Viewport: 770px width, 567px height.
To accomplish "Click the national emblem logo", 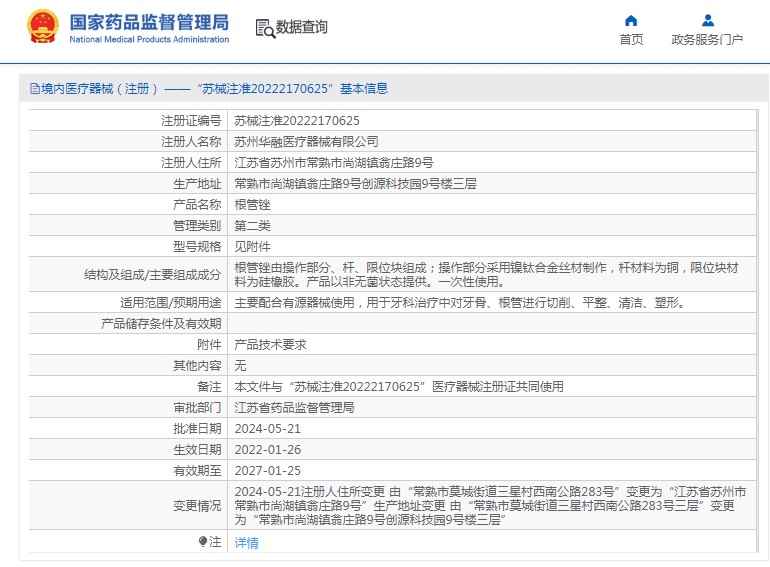I will pyautogui.click(x=43, y=27).
